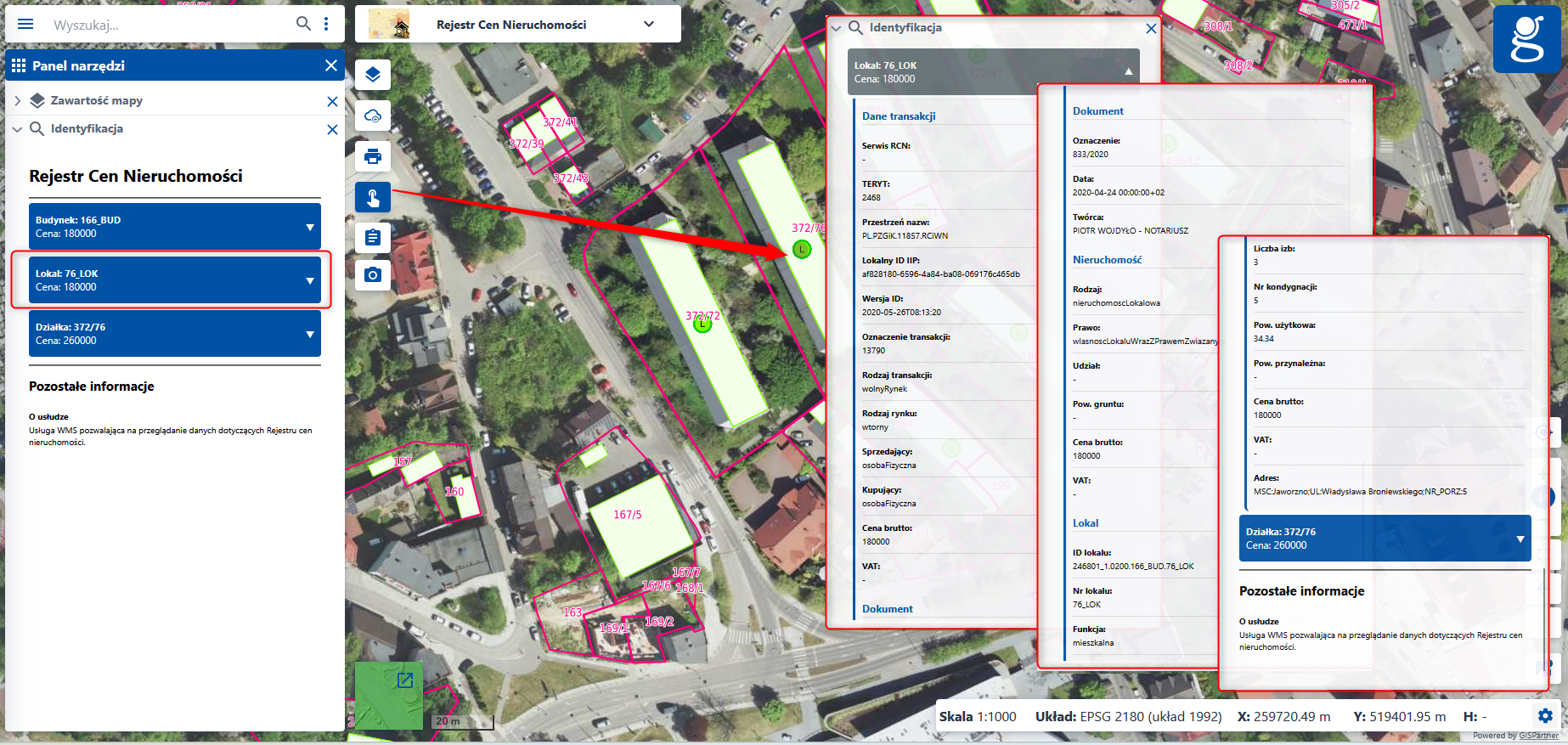Expand the Zawartość mapy section
The width and height of the screenshot is (1568, 745).
[x=17, y=100]
